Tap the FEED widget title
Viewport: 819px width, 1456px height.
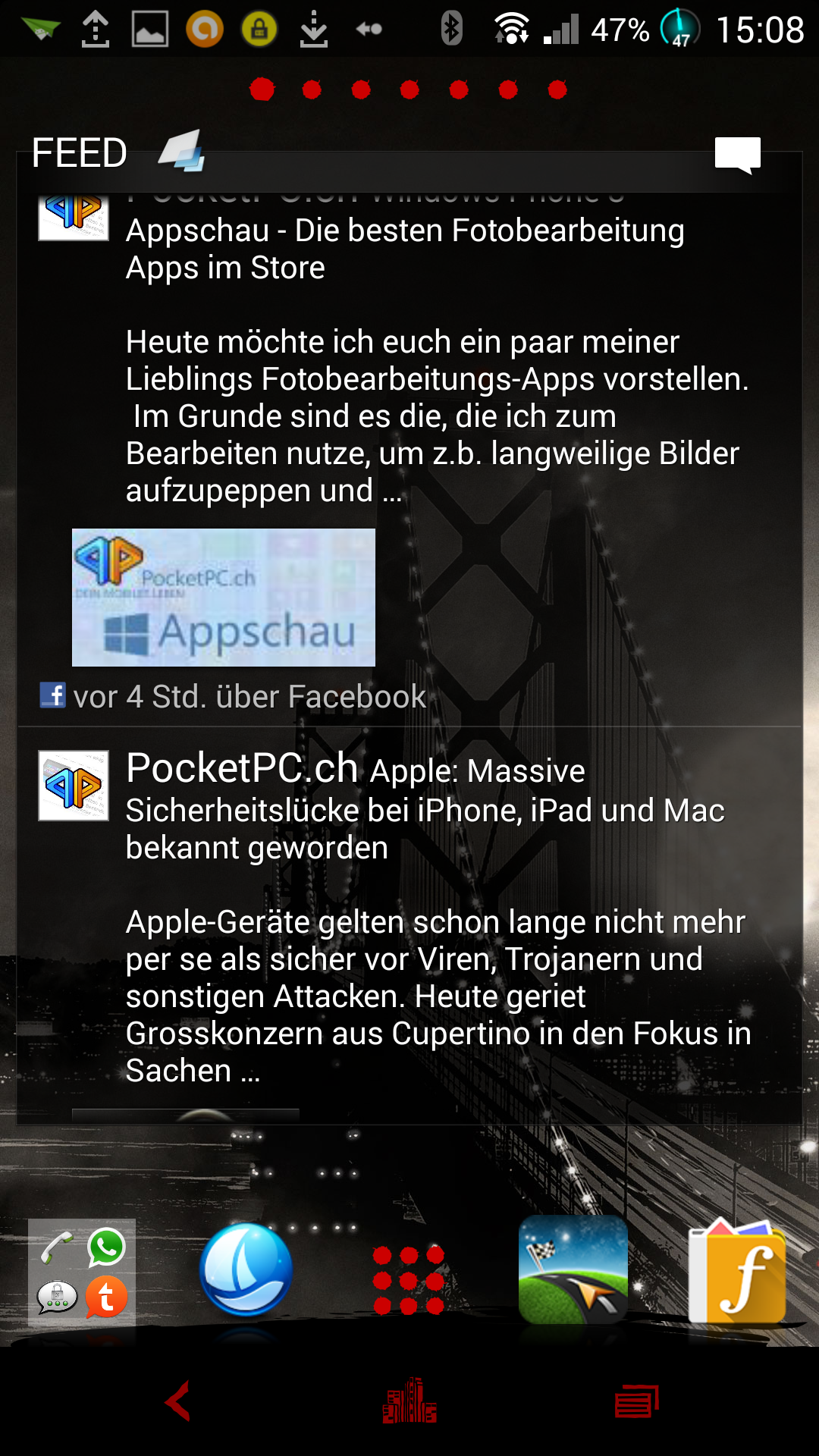click(x=80, y=153)
